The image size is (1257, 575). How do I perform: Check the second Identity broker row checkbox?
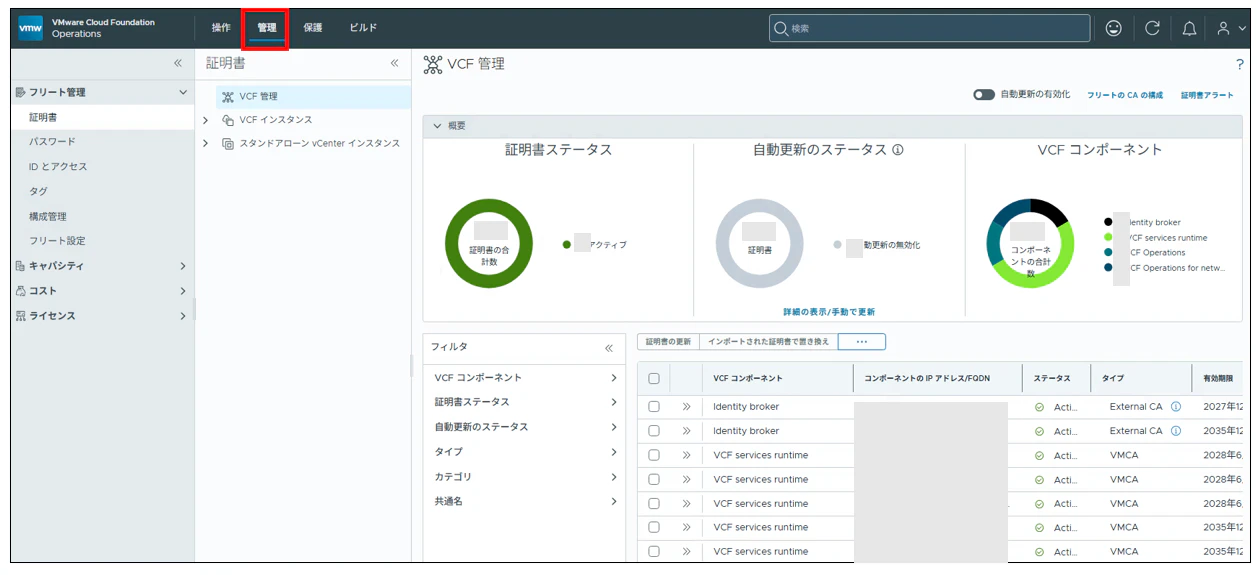(654, 431)
